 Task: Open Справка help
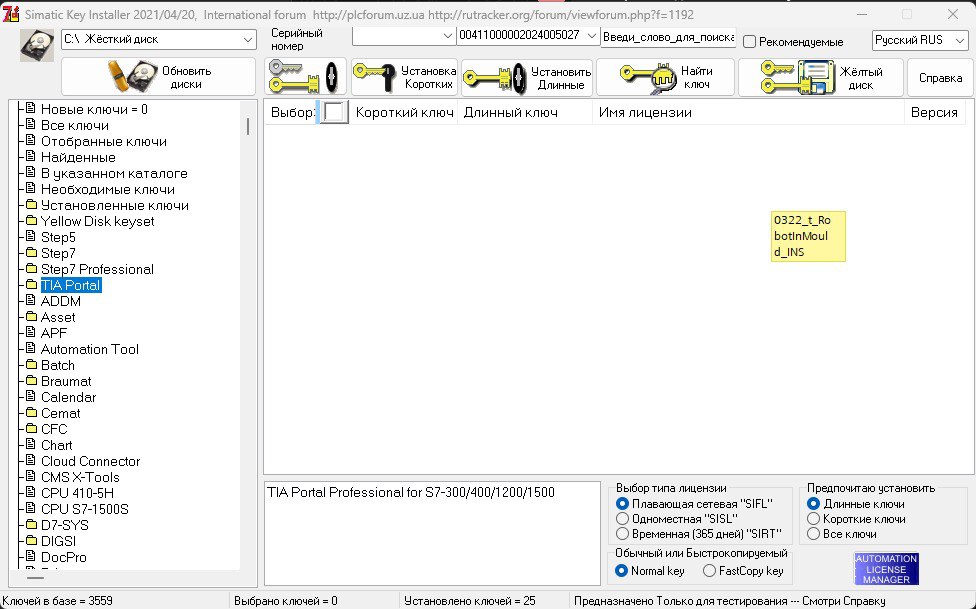coord(940,77)
